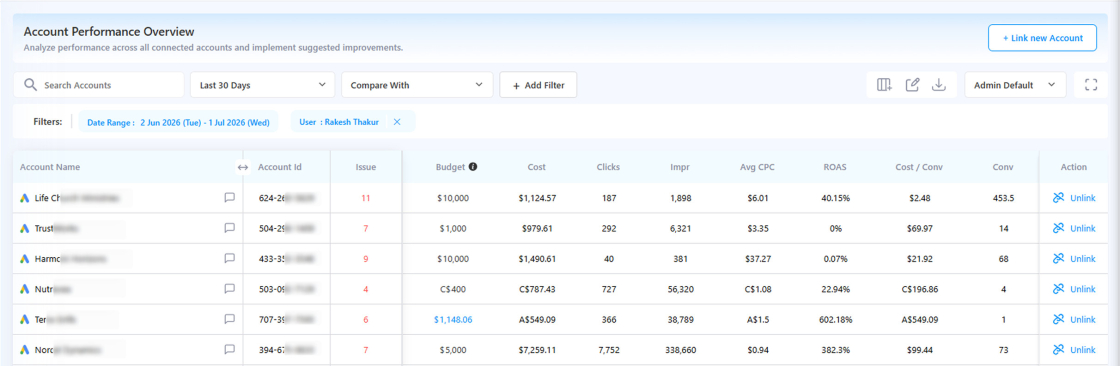The image size is (1120, 366).
Task: Click Google Ads icon in Ter row
Action: point(24,320)
